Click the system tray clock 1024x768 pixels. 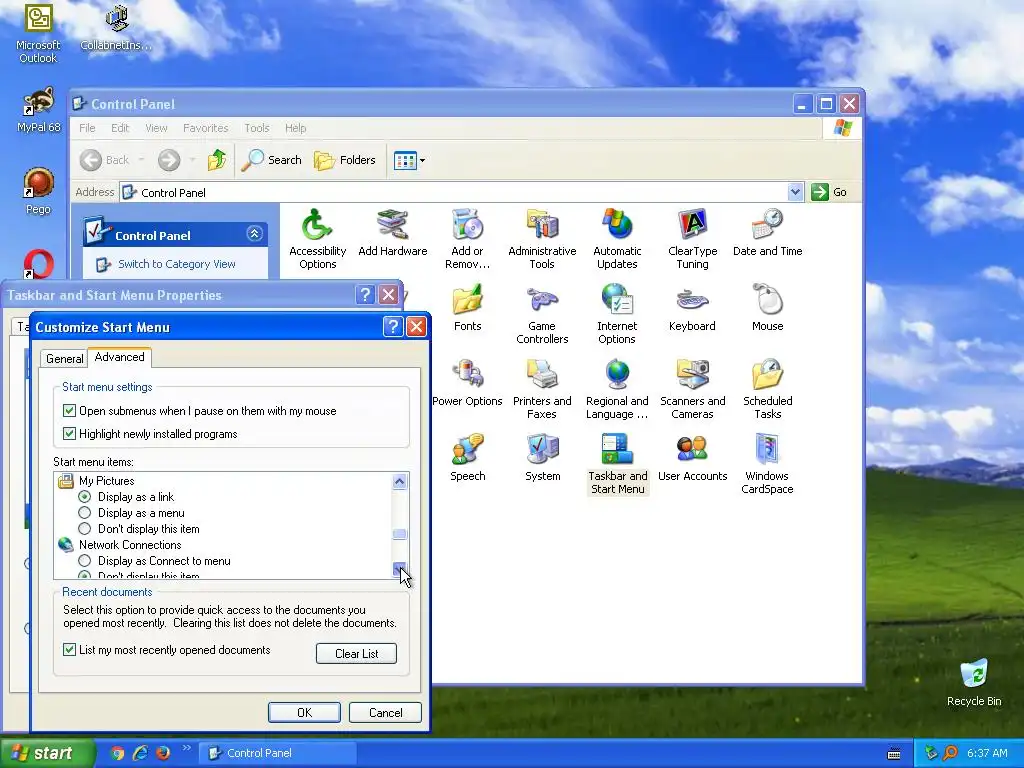987,753
